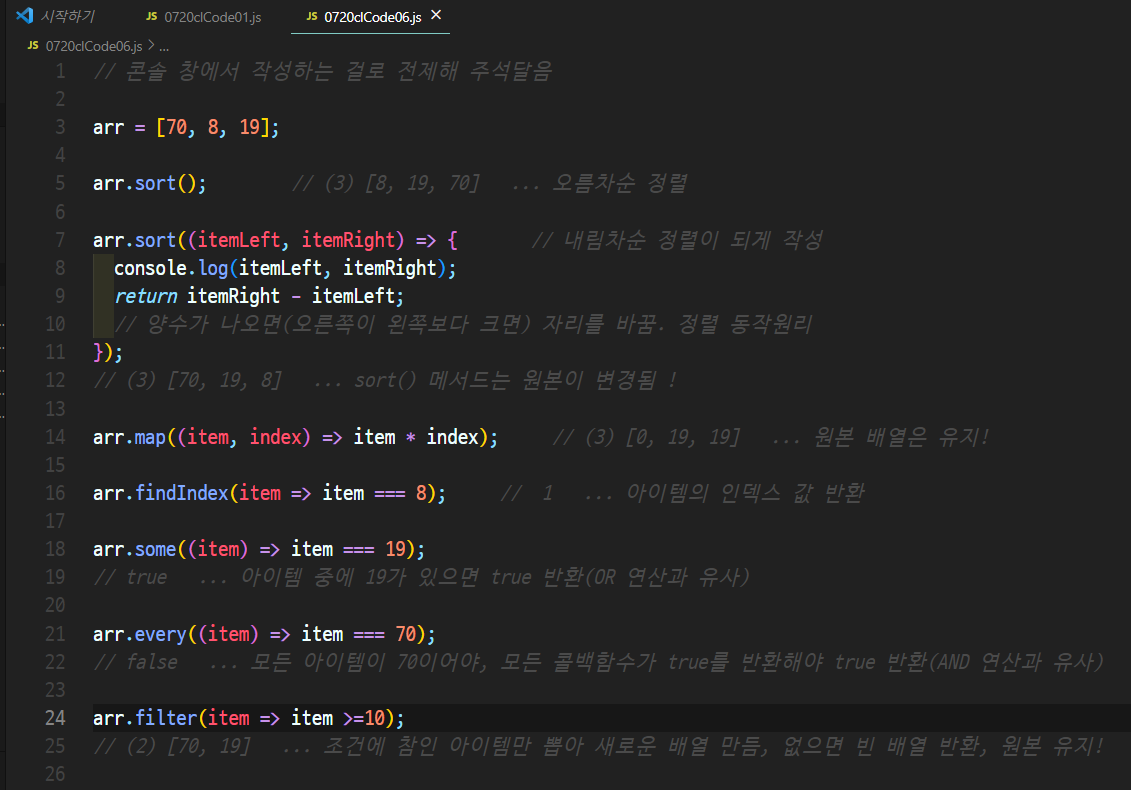Click the comment '// 1 ... 아이템의 인덱스 값 반환'
The height and width of the screenshot is (790, 1131).
[x=682, y=493]
